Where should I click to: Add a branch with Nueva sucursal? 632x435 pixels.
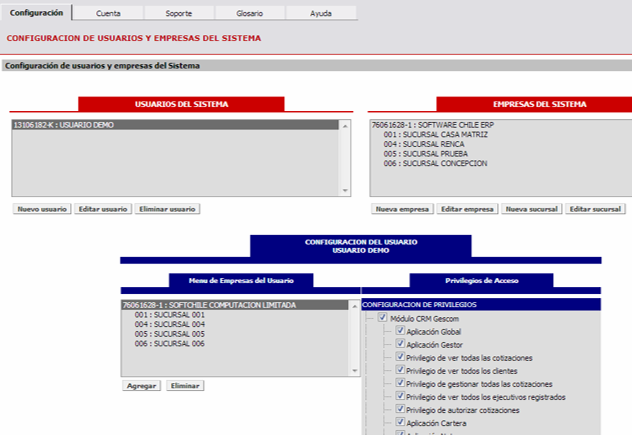tap(530, 209)
